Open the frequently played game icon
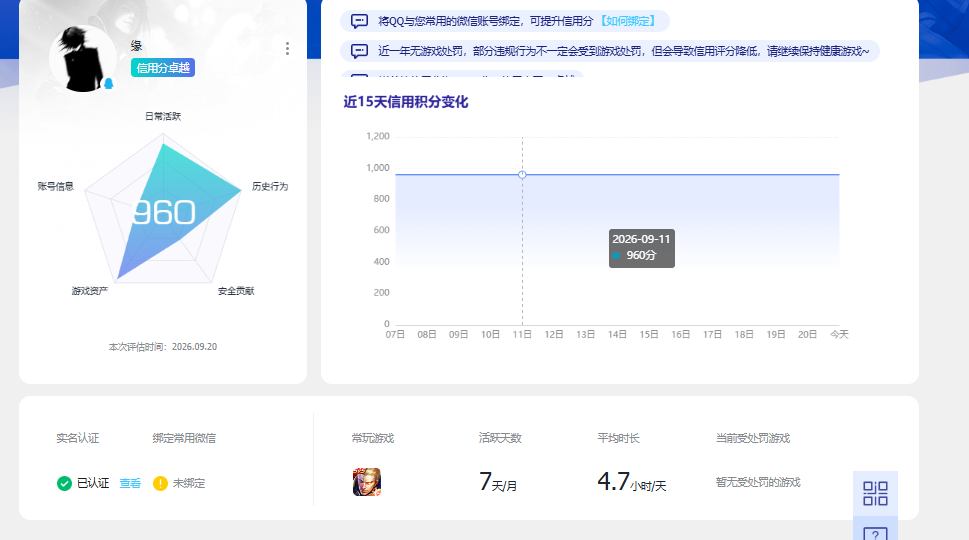The width and height of the screenshot is (969, 540). [x=366, y=482]
